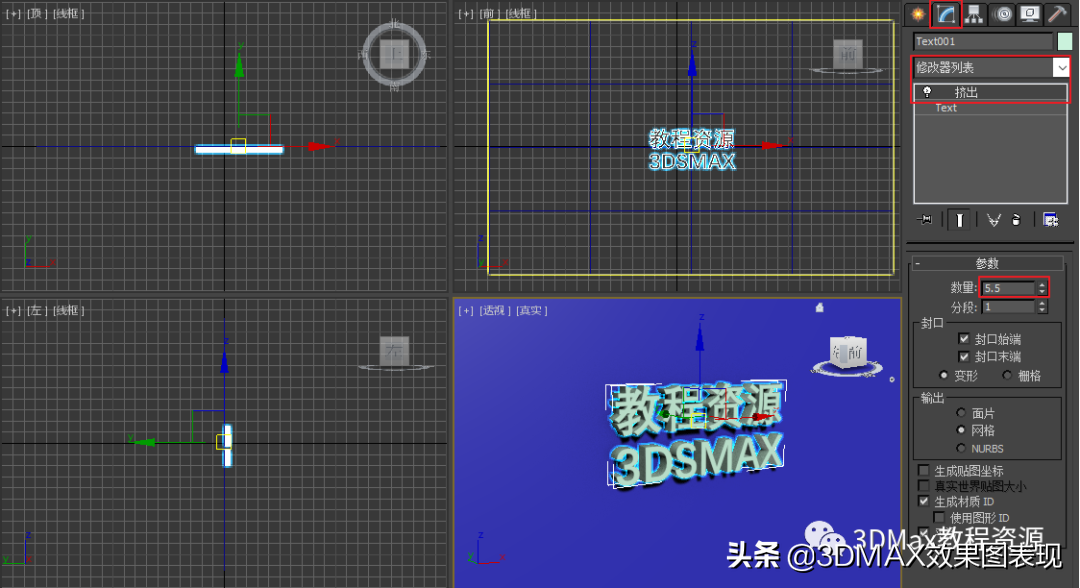This screenshot has height=588, width=1080.
Task: Open the [左] viewport view menu
Action: [x=36, y=311]
